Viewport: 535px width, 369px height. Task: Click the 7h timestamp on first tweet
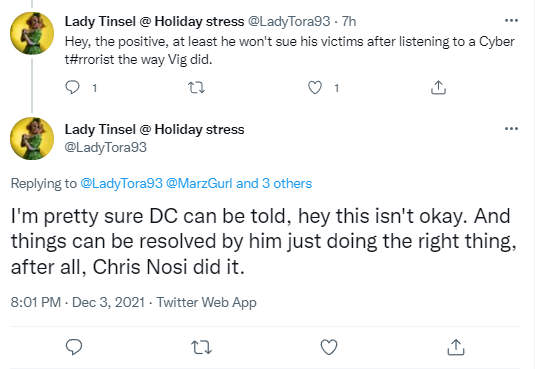click(349, 22)
